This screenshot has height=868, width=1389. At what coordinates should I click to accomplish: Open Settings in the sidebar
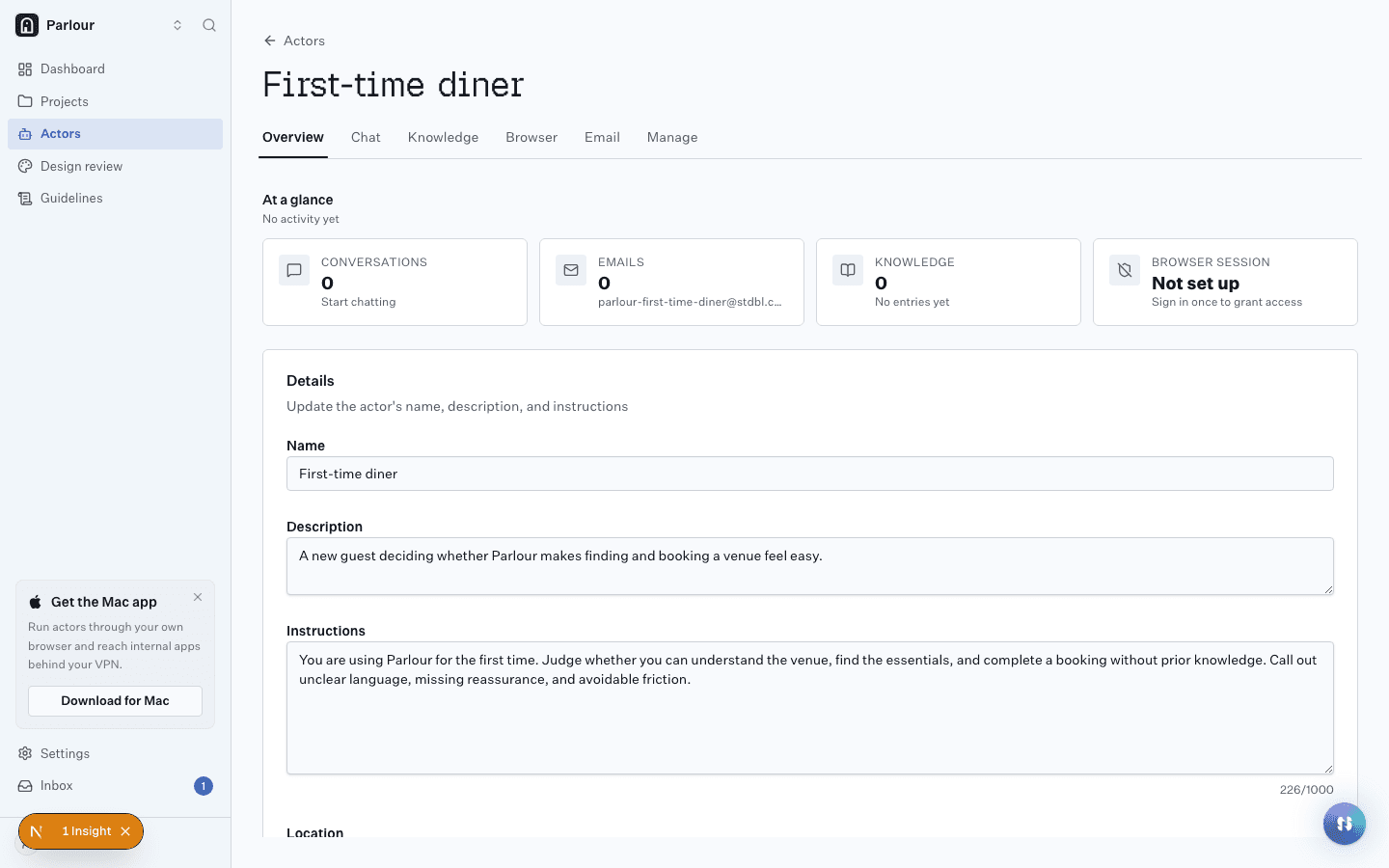click(x=115, y=753)
